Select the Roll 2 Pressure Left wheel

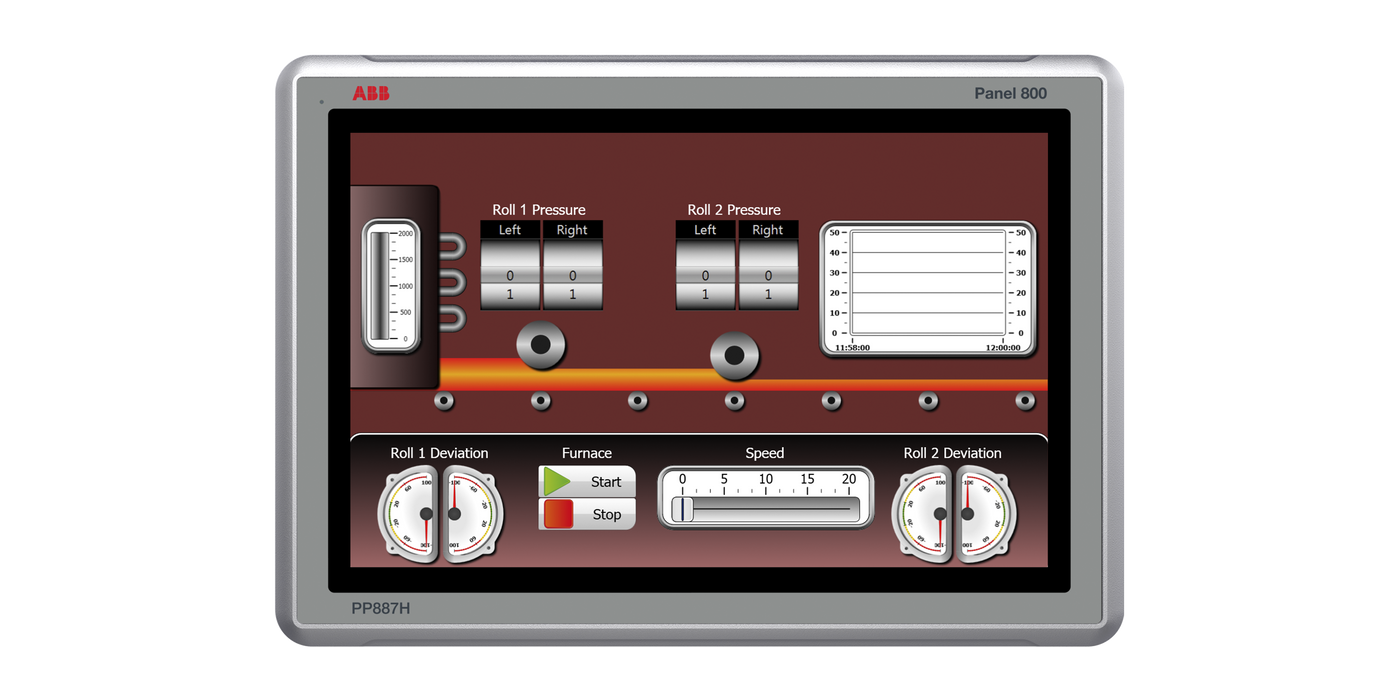pos(705,275)
